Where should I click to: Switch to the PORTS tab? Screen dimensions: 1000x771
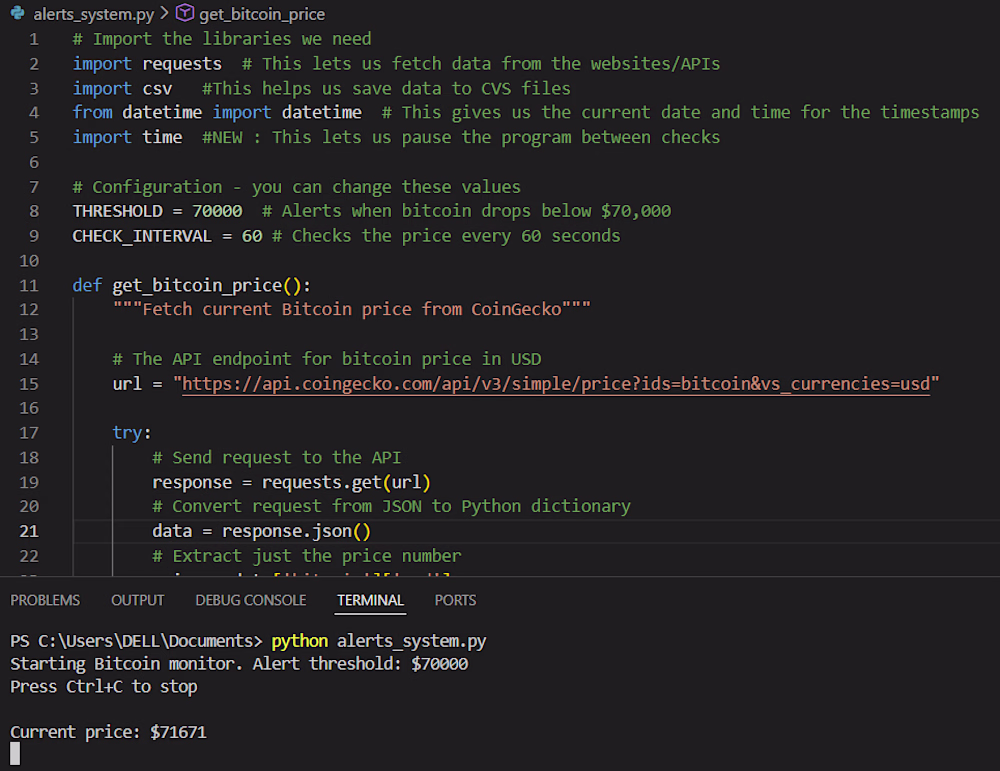point(455,601)
